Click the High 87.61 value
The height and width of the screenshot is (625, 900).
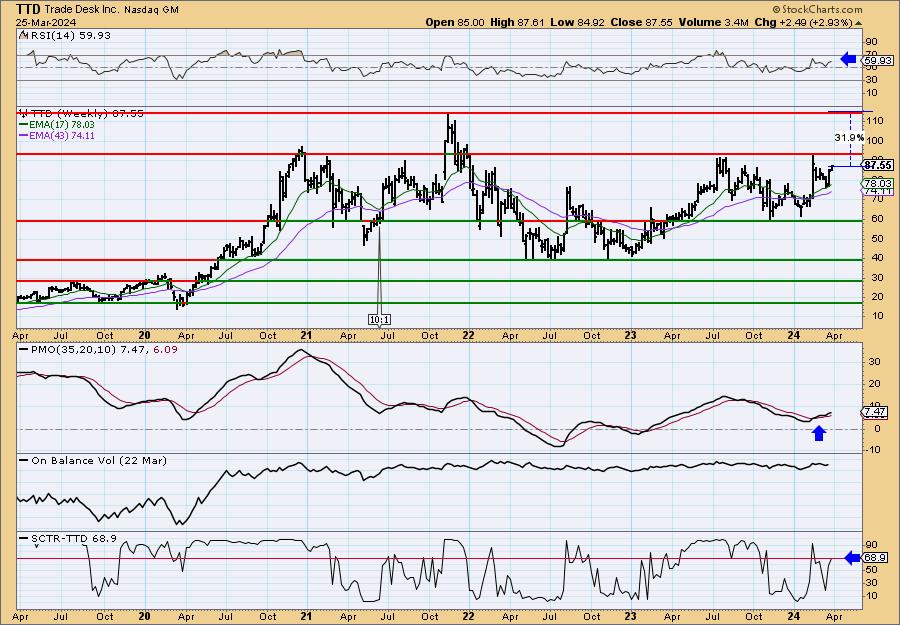click(516, 22)
